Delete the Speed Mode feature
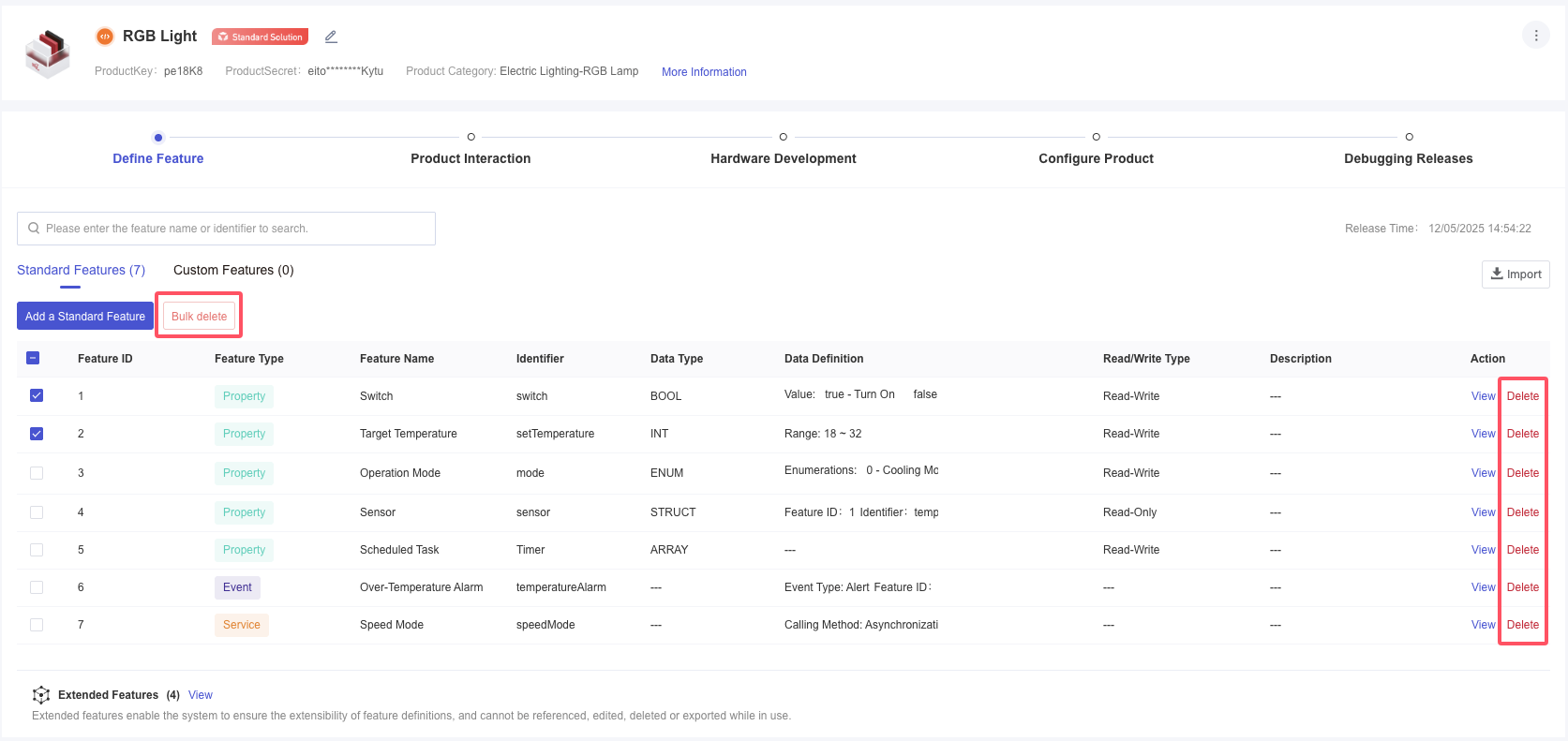 coord(1523,625)
